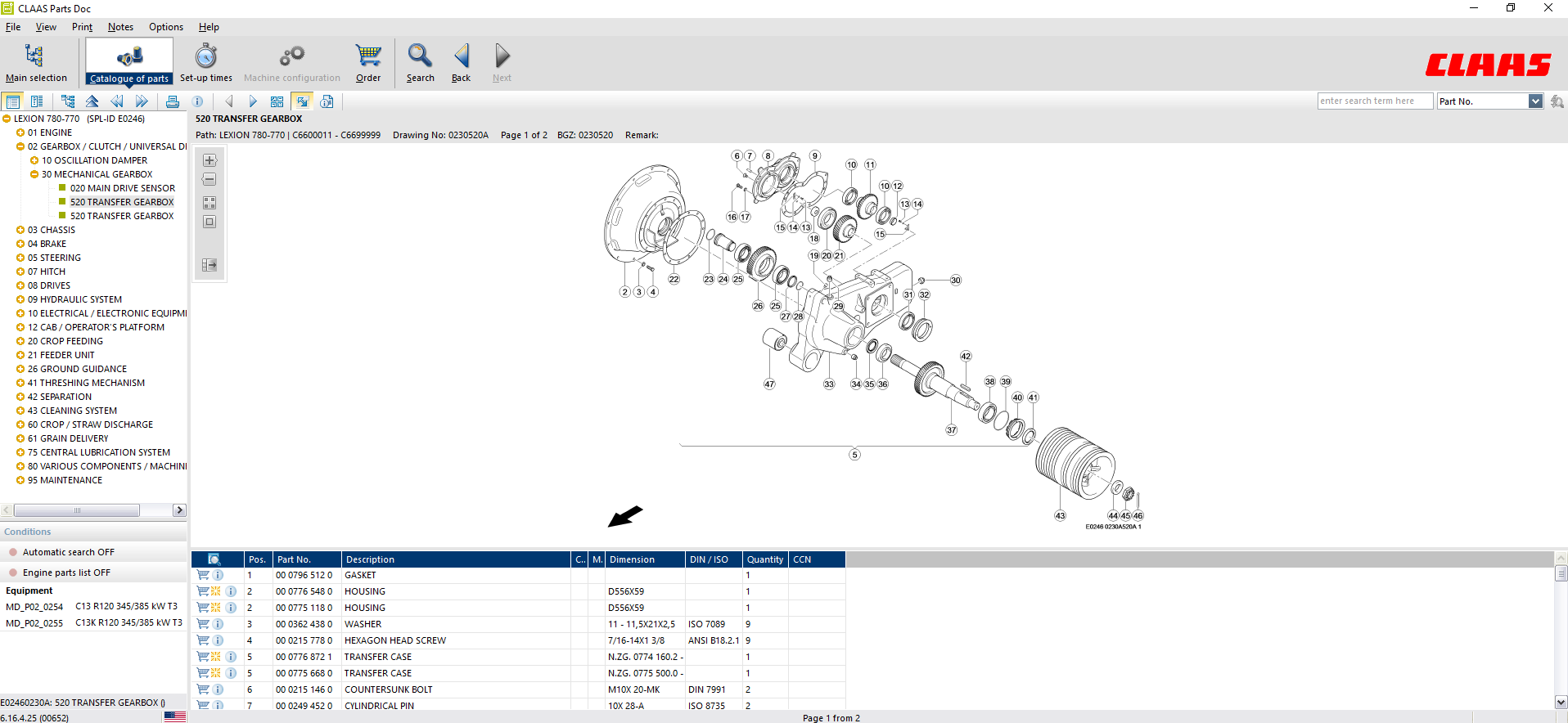Collapse the 02 GEARBOX / CLUTCH node
This screenshot has height=723, width=1568.
coord(20,146)
